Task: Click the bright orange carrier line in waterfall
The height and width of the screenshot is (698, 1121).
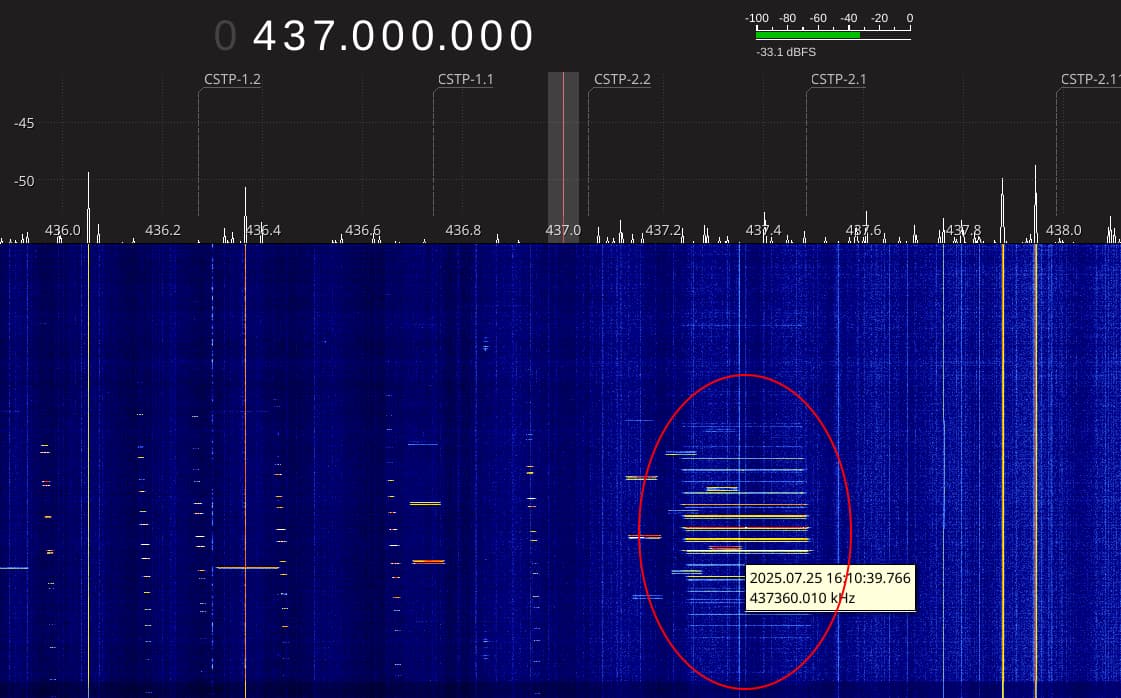Action: coord(1003,450)
